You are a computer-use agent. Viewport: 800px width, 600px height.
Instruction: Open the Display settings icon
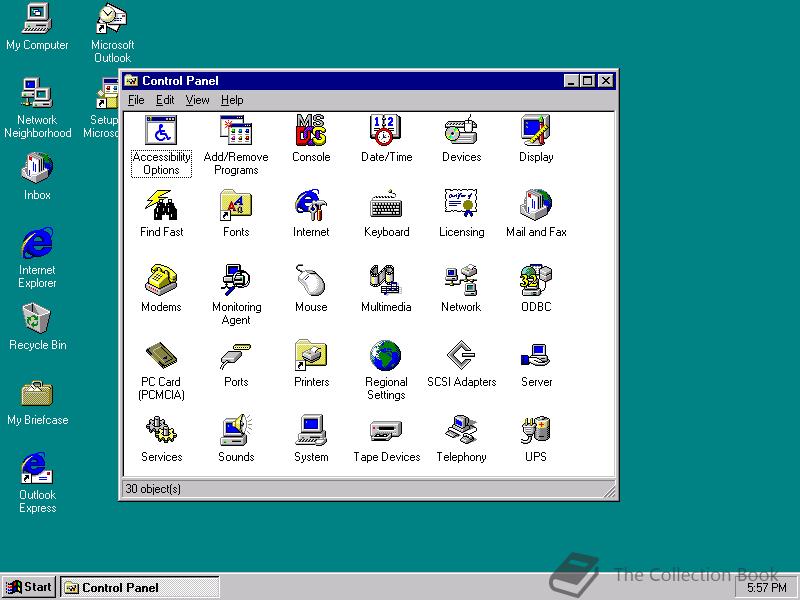coord(536,139)
